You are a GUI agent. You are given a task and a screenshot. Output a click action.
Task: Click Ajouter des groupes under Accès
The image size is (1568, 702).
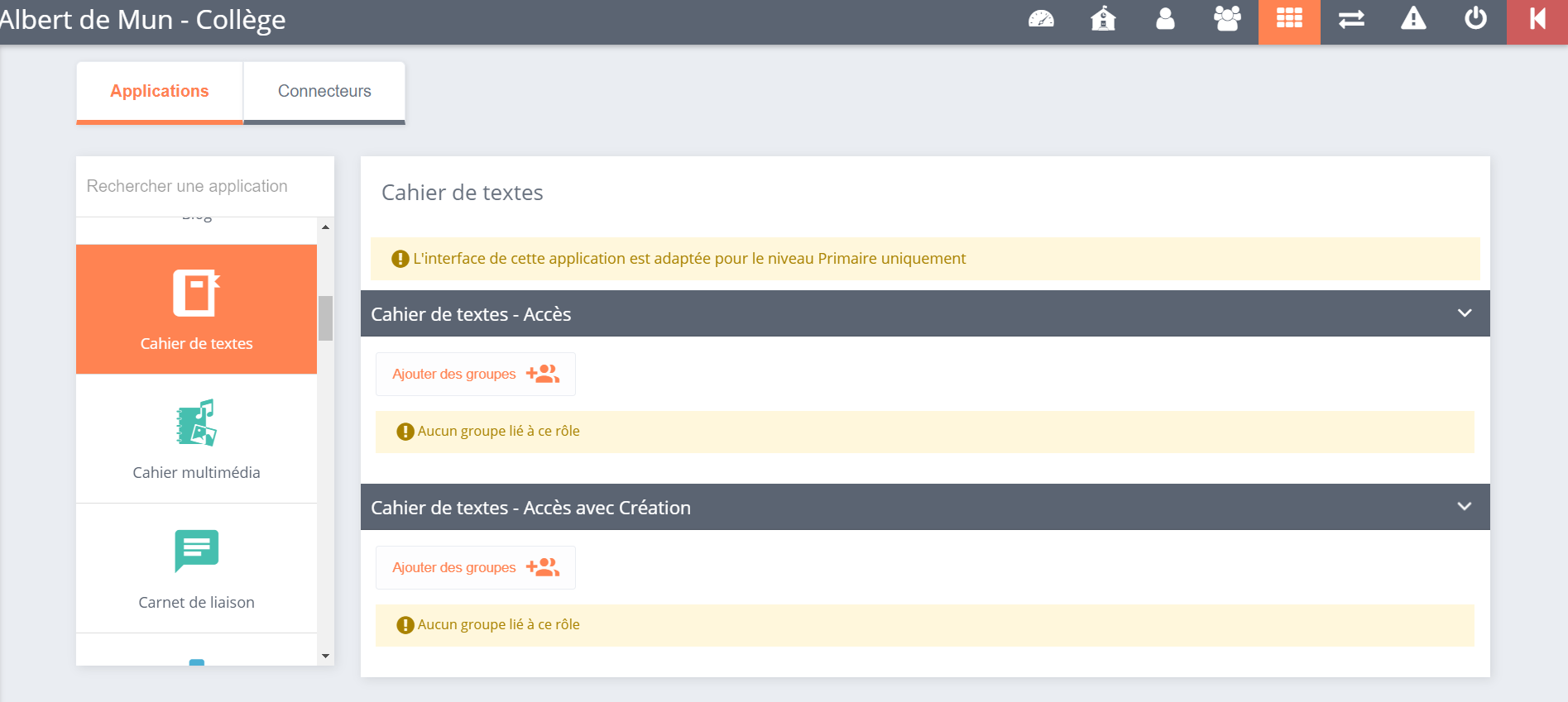coord(476,374)
